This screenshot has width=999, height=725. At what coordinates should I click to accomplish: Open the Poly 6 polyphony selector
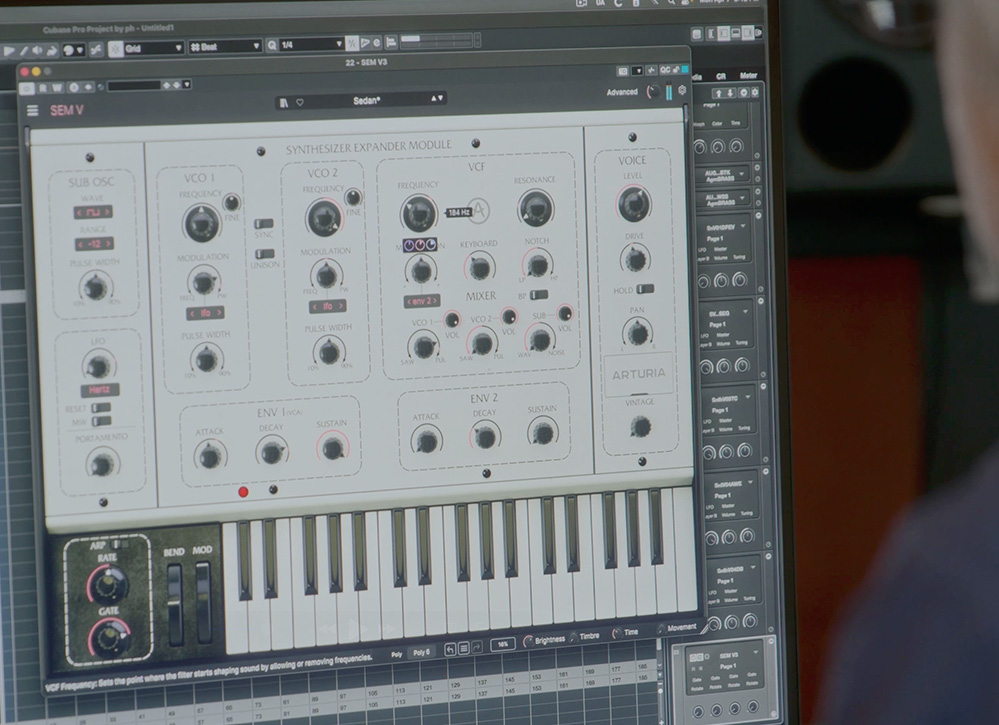coord(421,653)
